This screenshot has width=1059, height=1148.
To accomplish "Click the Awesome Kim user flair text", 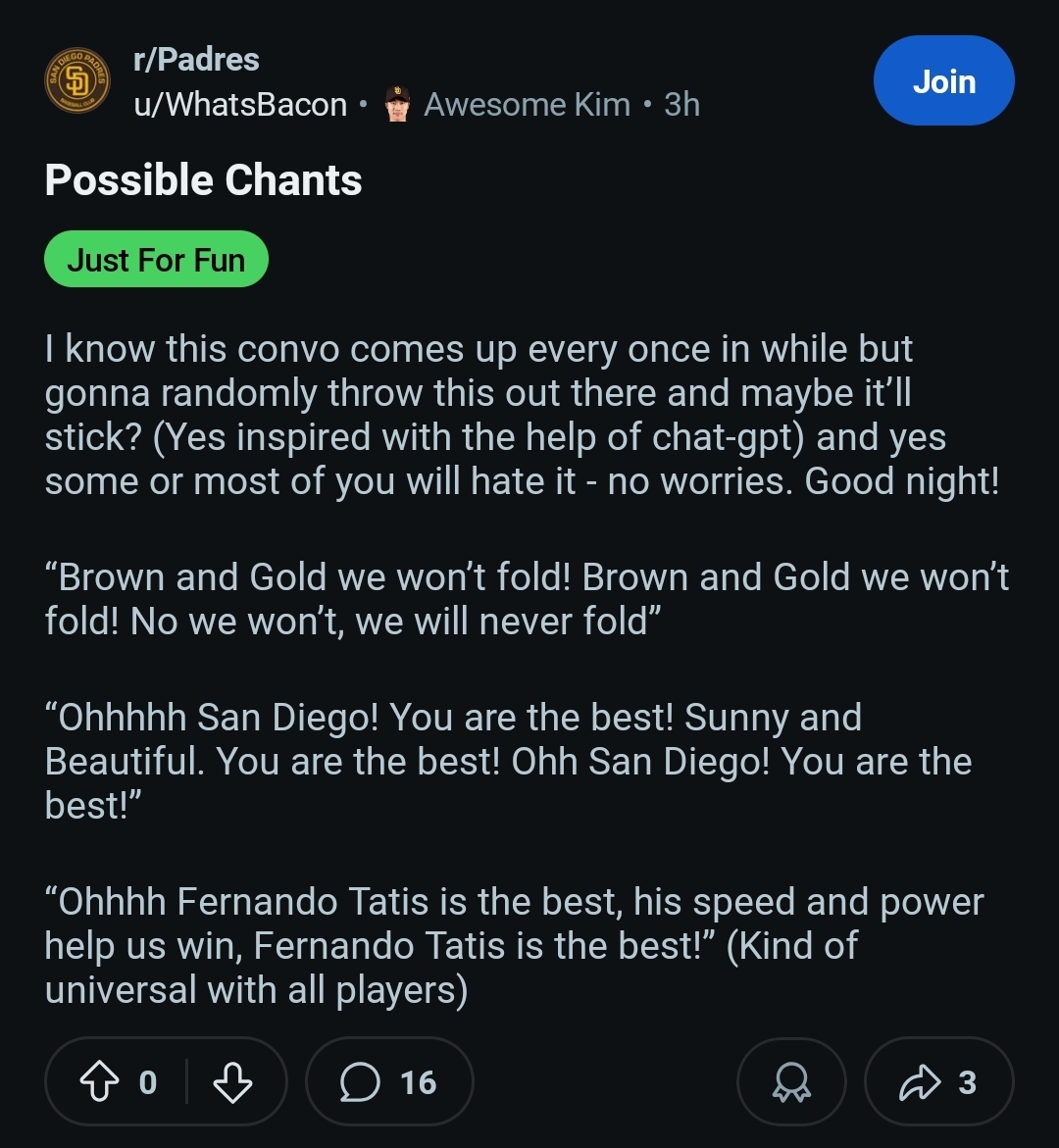I will [x=527, y=105].
